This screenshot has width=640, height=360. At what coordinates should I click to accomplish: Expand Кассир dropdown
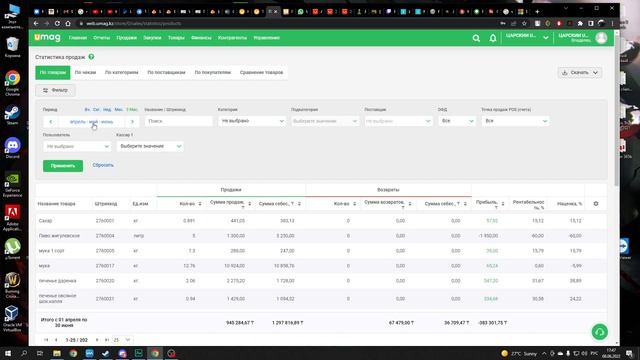(x=150, y=146)
